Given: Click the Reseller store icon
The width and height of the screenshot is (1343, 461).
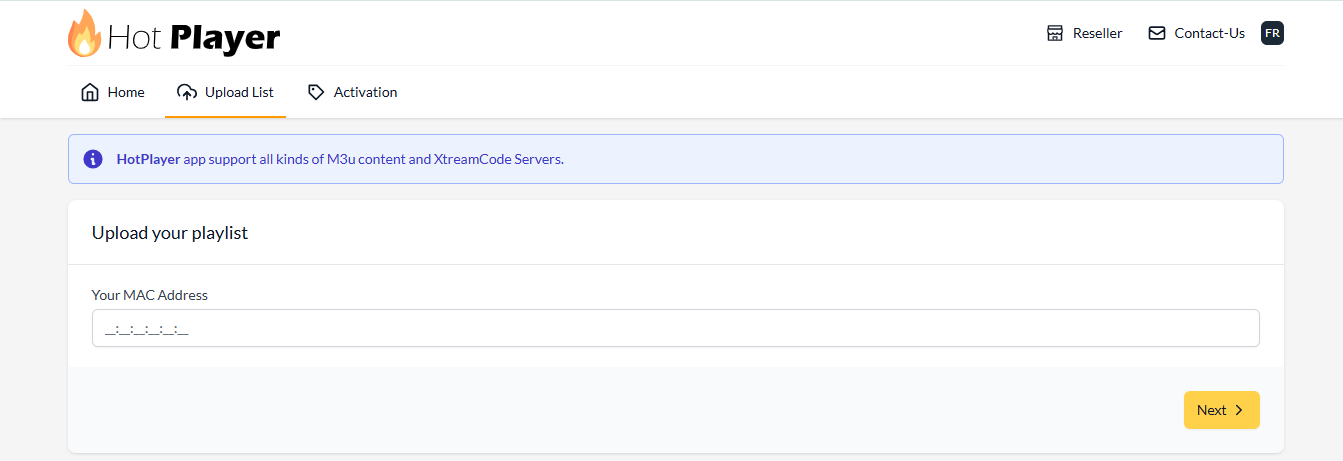Looking at the screenshot, I should (x=1055, y=33).
